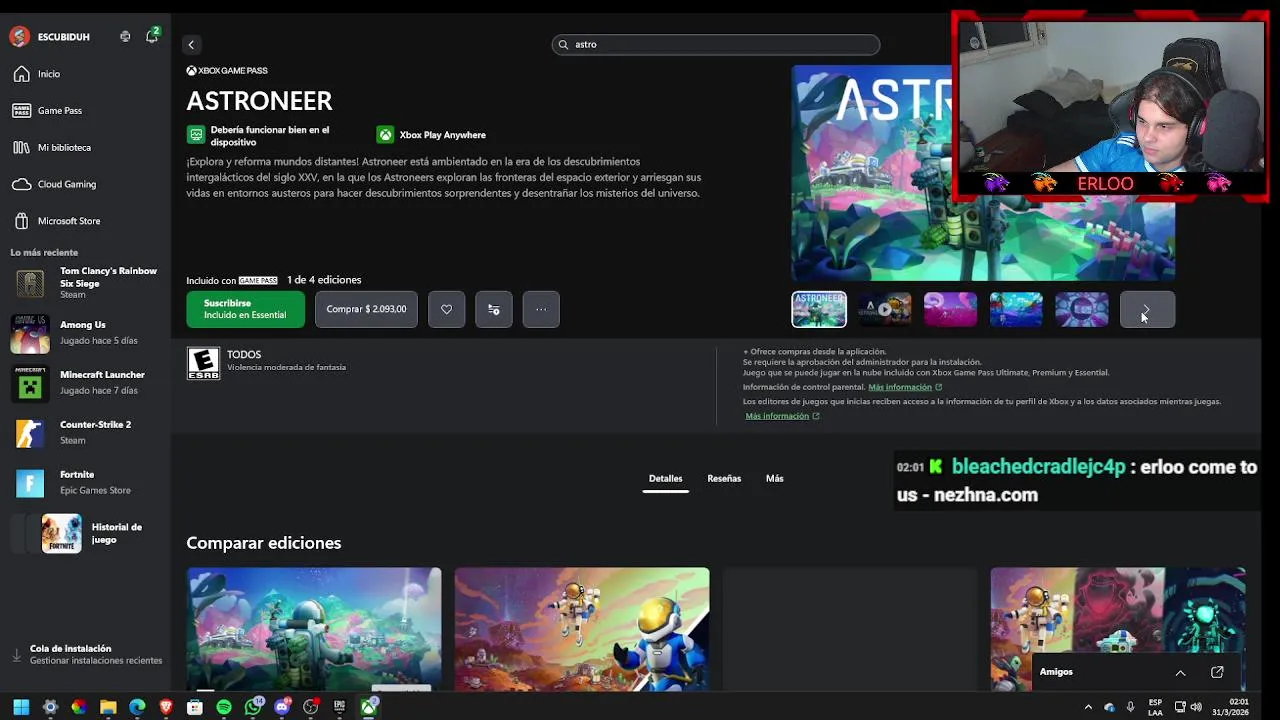Select the blue screenshot thumbnail

1016,309
